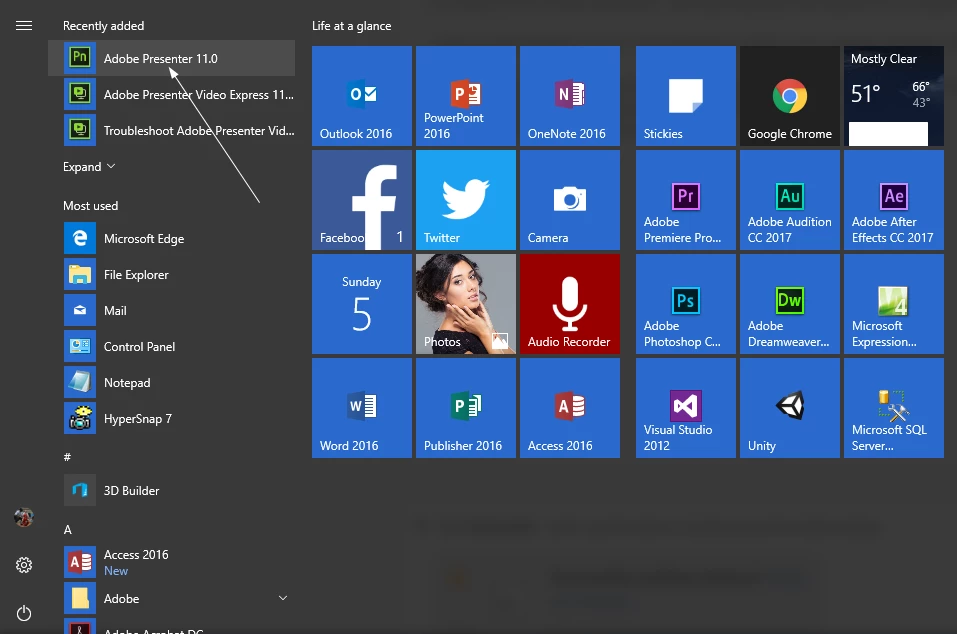Open Adobe Presenter Video Express 11
The image size is (957, 634).
tap(171, 95)
